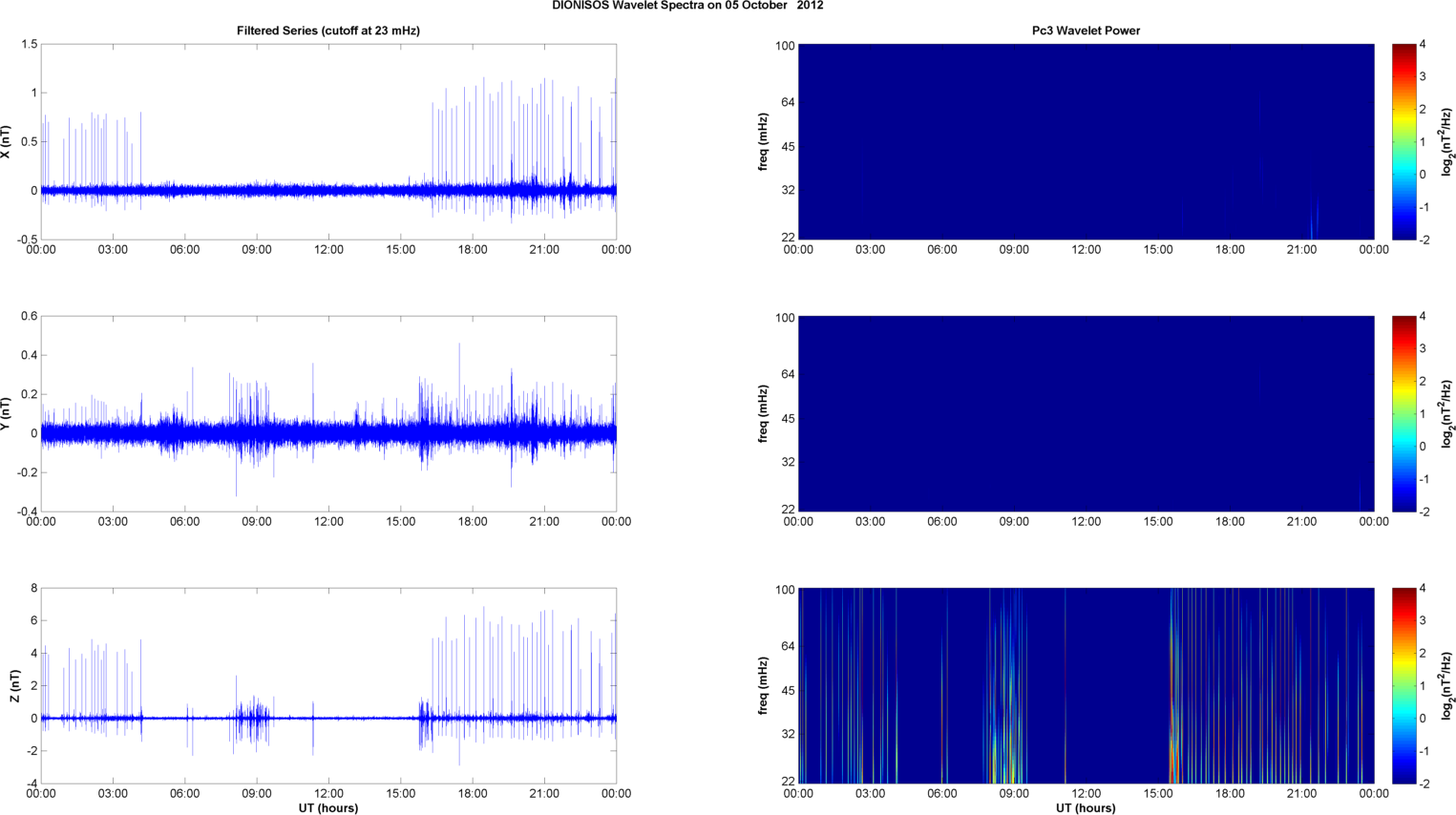Viewport: 1456px width, 815px height.
Task: Select the freq (mHz) label of the top spectrogram
Action: (763, 142)
